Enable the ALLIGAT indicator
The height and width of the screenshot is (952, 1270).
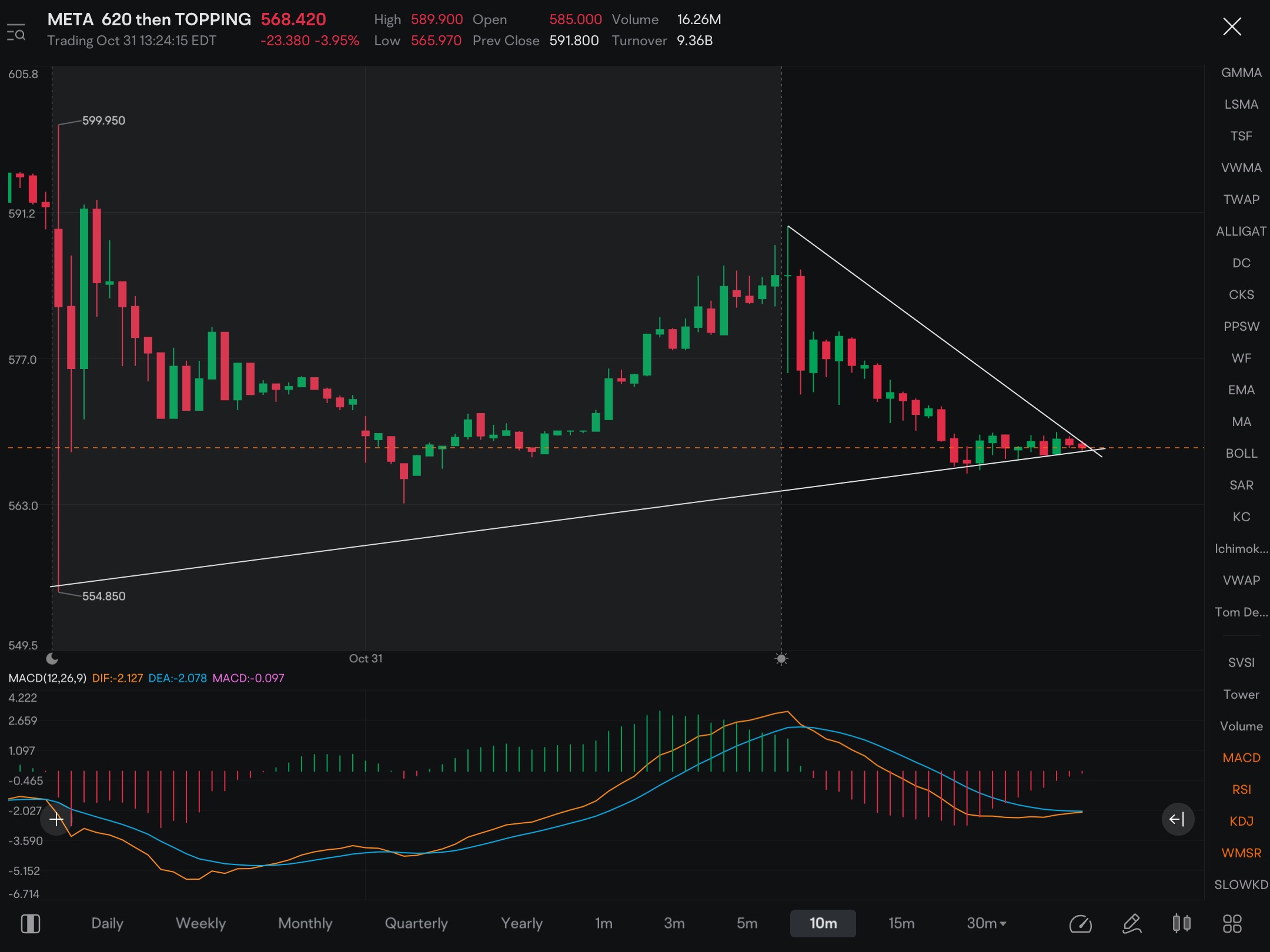tap(1241, 232)
